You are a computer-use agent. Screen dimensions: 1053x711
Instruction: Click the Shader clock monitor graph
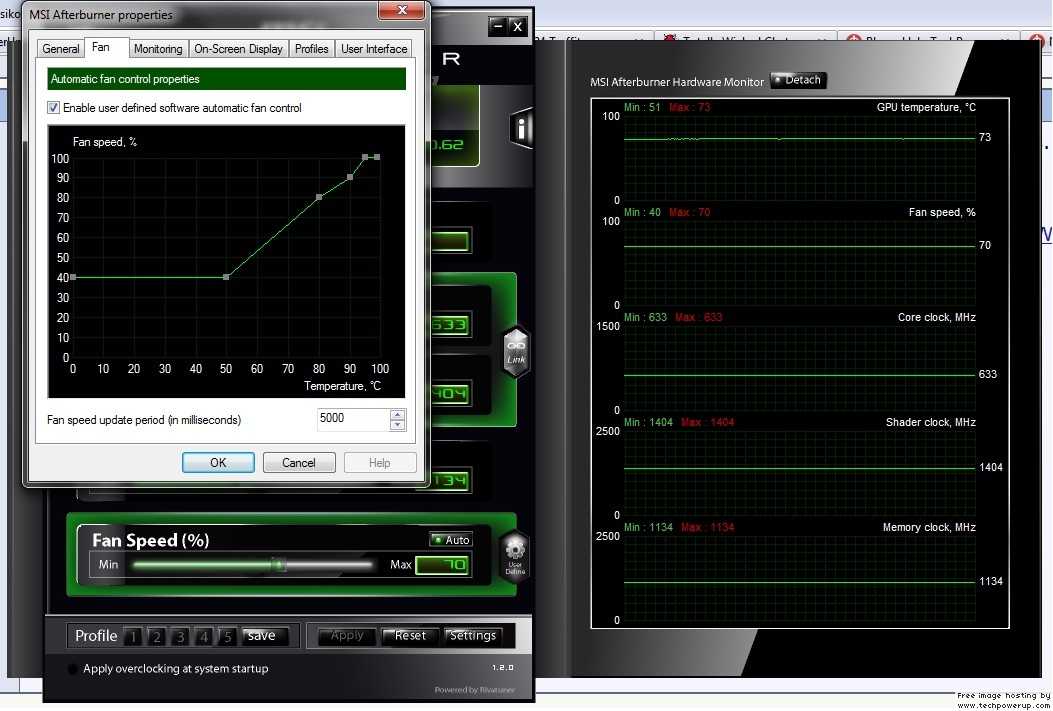click(799, 473)
